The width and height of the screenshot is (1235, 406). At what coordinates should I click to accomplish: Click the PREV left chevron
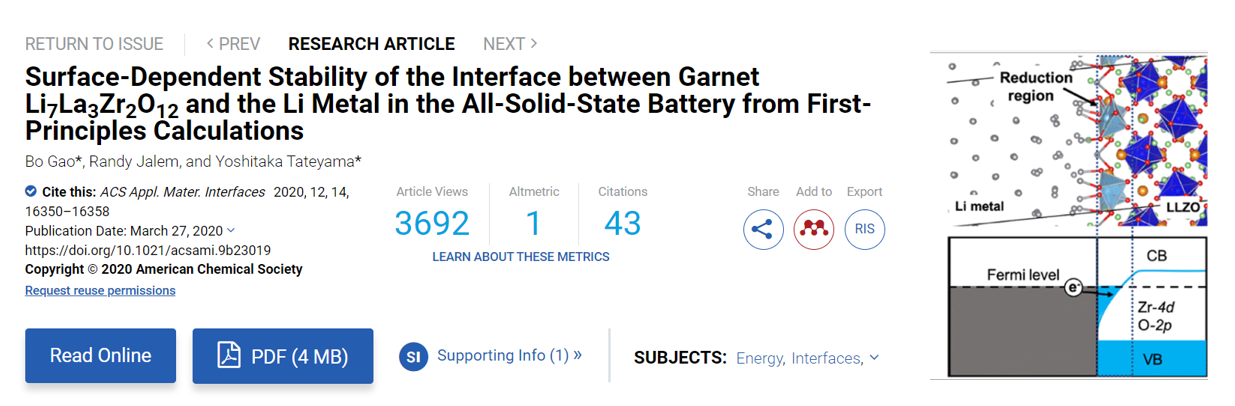pos(211,44)
